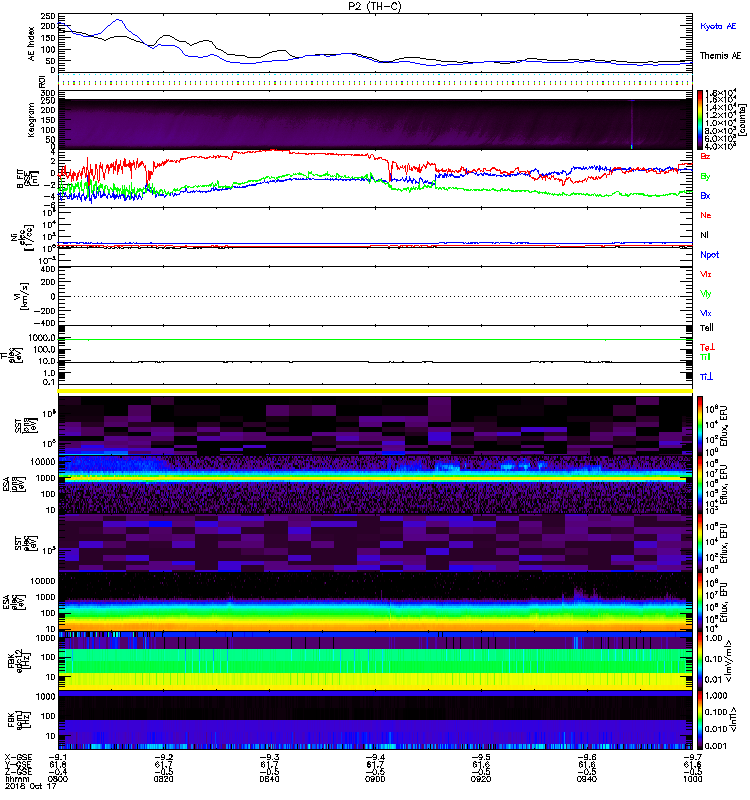Viewport: 750px width, 800px height.
Task: Click the "300" tick on Keogram axis
Action: [x=48, y=93]
